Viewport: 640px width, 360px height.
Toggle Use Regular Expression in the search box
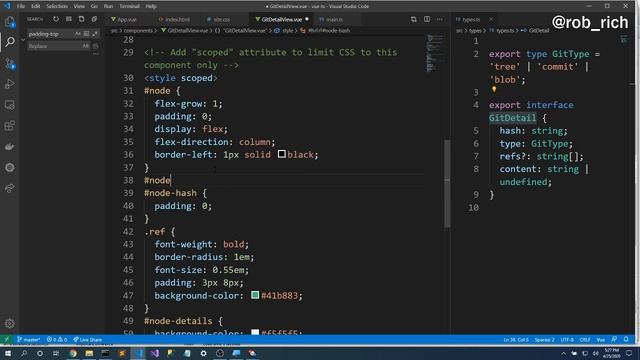[x=95, y=34]
